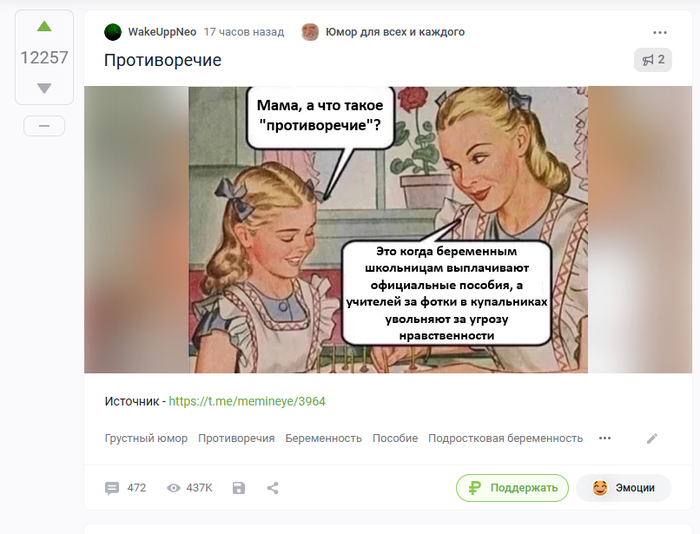This screenshot has height=534, width=700.
Task: Open WakeUppNeo's avatar profile
Action: click(113, 32)
